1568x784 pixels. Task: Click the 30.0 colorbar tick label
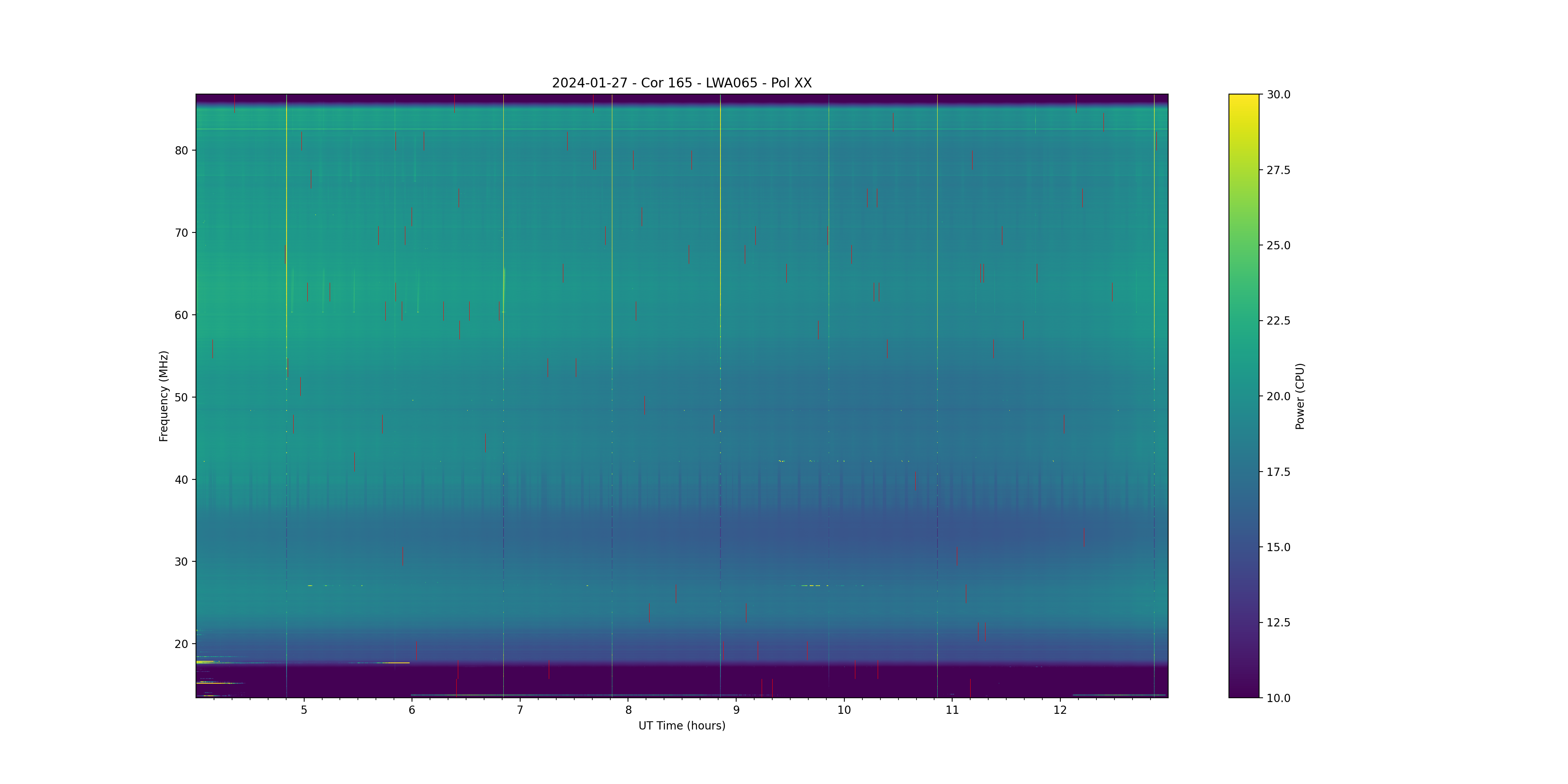pos(1278,94)
